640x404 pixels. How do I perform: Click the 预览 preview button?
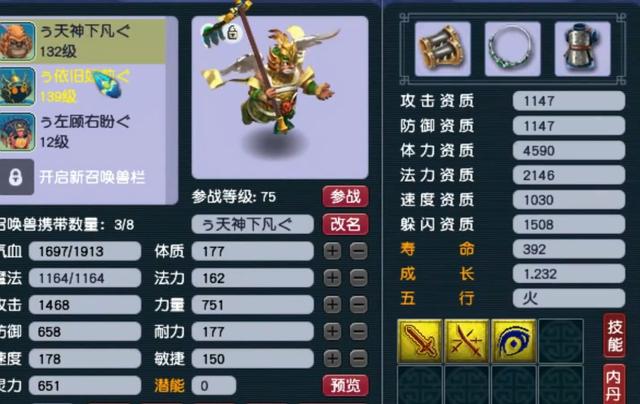(x=345, y=385)
